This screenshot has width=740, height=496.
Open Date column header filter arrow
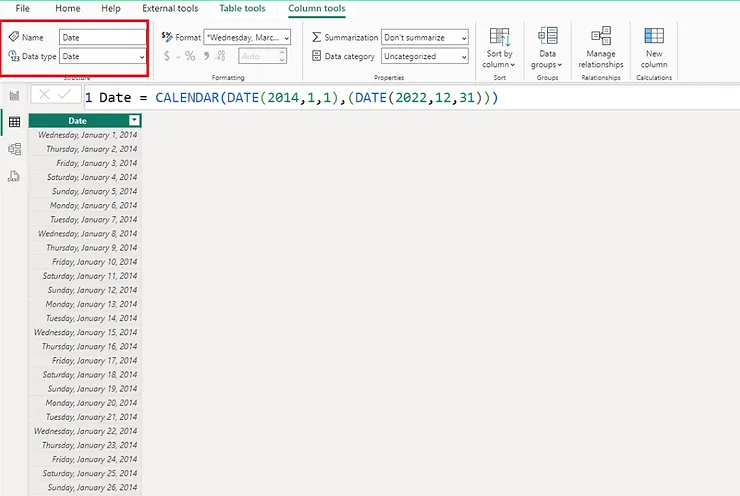click(x=134, y=121)
